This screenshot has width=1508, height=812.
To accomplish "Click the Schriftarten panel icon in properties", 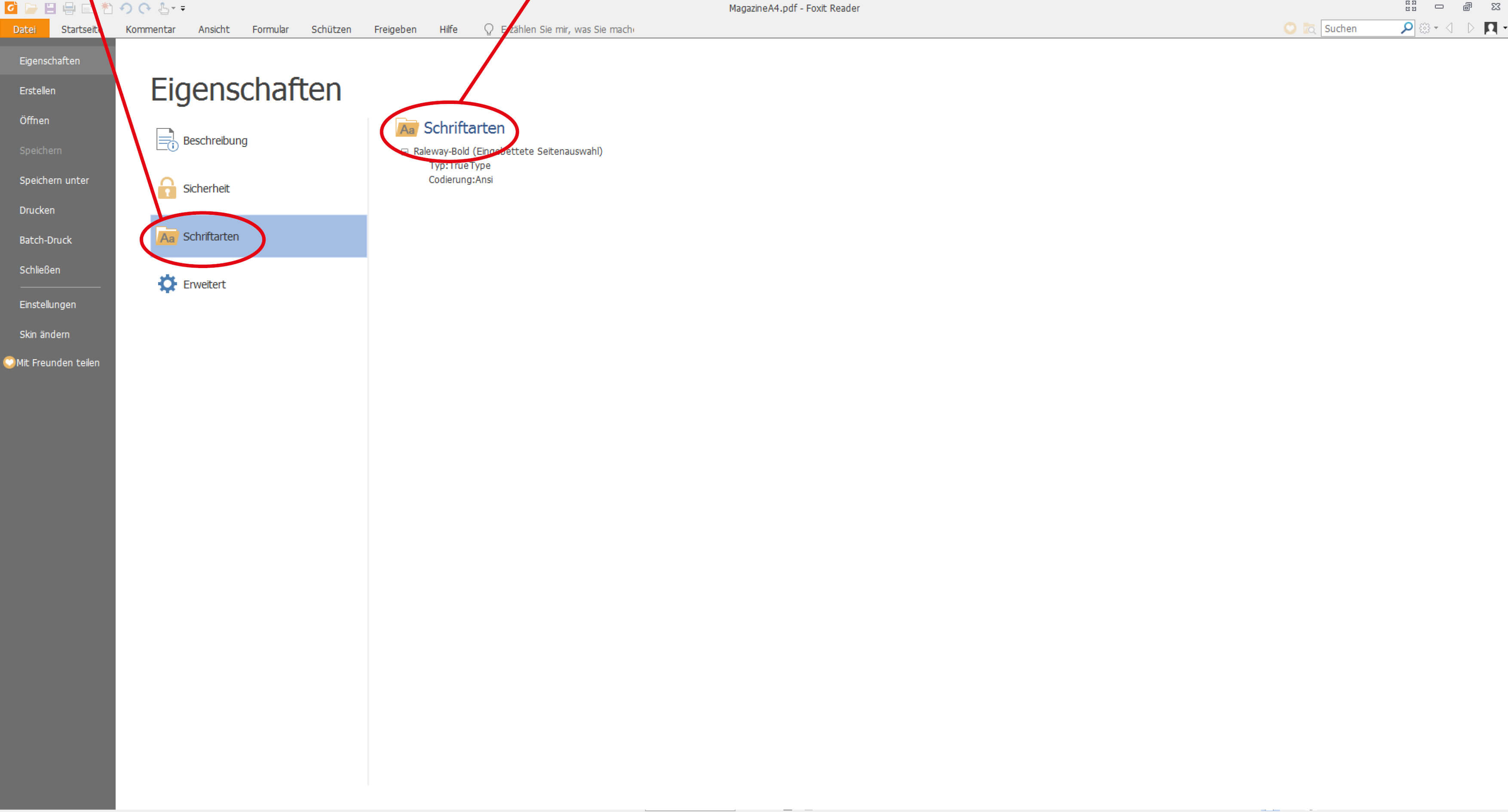I will 166,236.
